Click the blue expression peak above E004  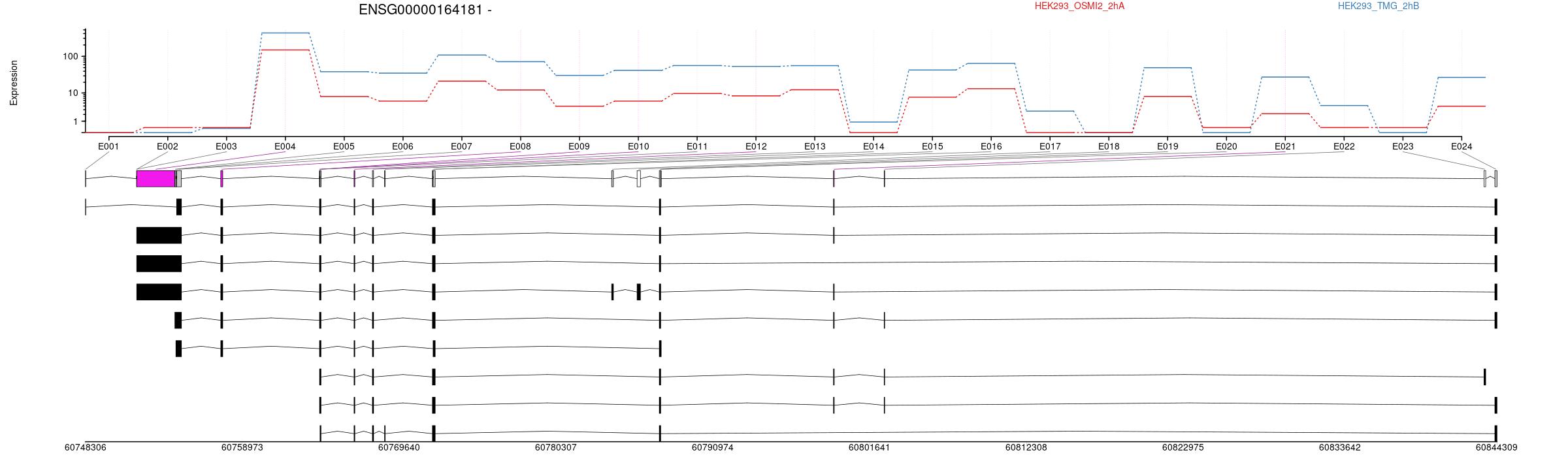pos(285,33)
